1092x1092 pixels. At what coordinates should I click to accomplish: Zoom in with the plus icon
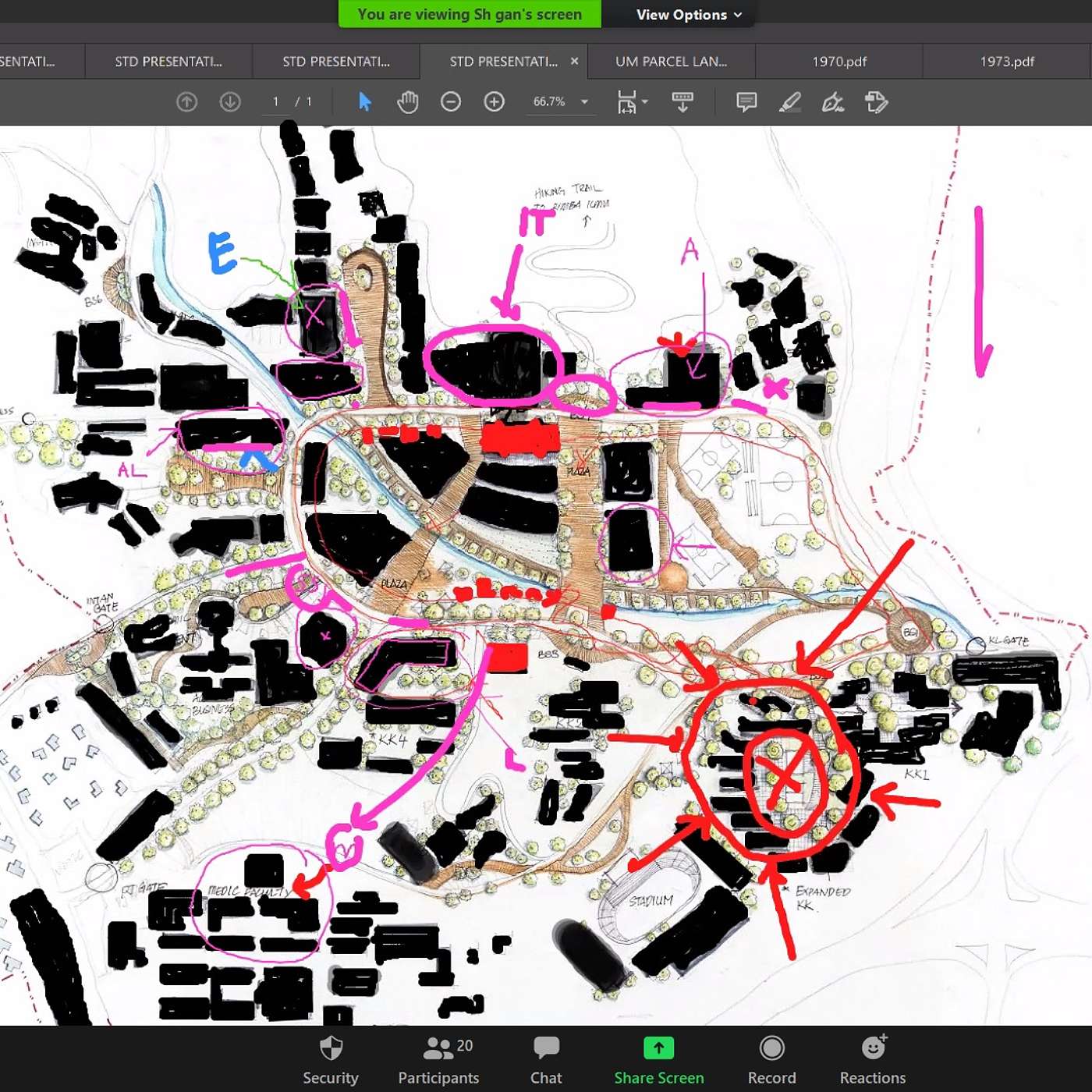click(494, 102)
